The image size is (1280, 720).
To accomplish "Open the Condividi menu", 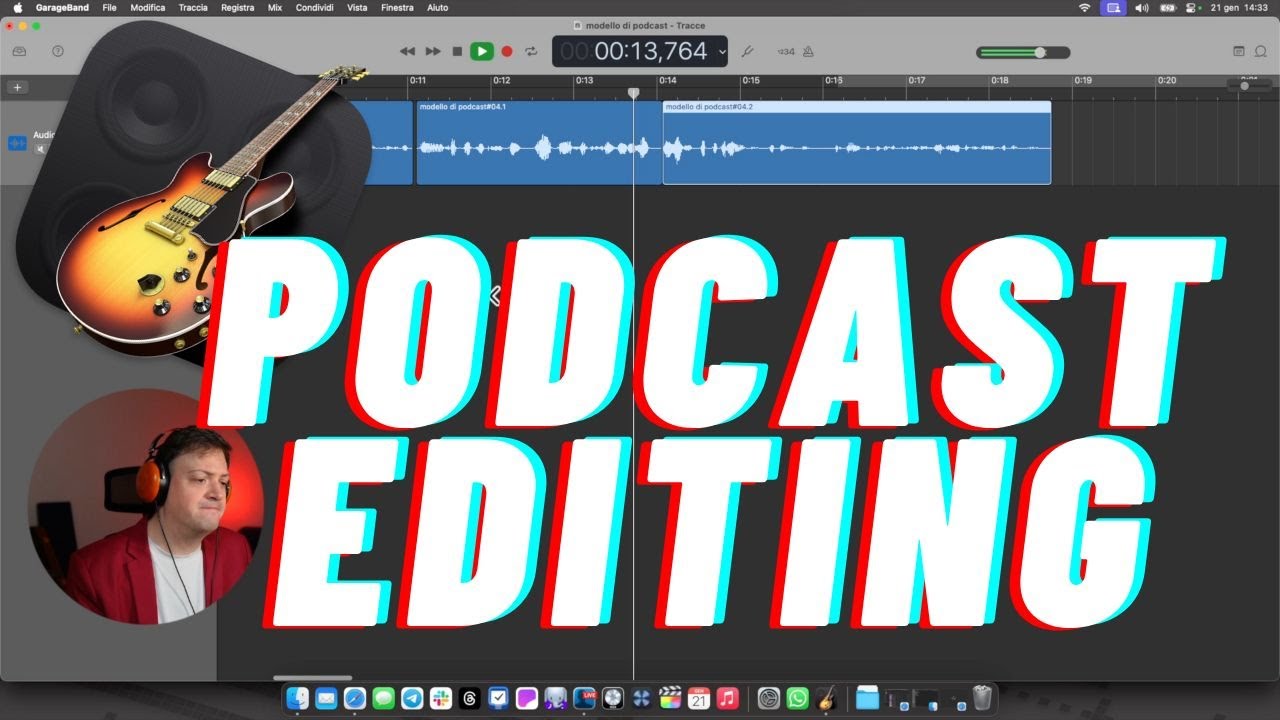I will click(x=315, y=7).
